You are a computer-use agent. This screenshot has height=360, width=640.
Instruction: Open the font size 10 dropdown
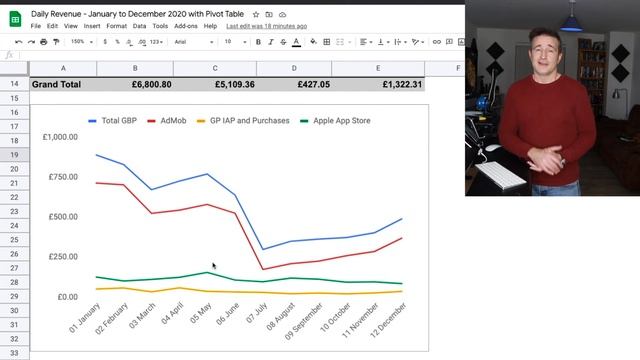pos(235,42)
